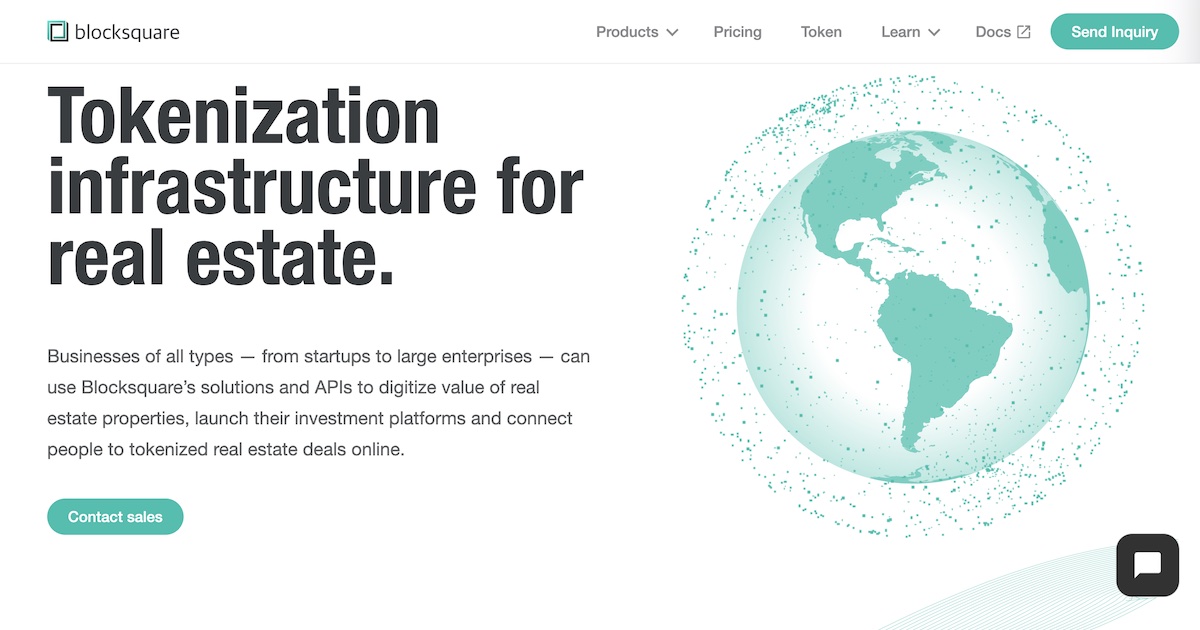Click the chat speech-bubble icon bottom right
The width and height of the screenshot is (1200, 630).
1146,565
